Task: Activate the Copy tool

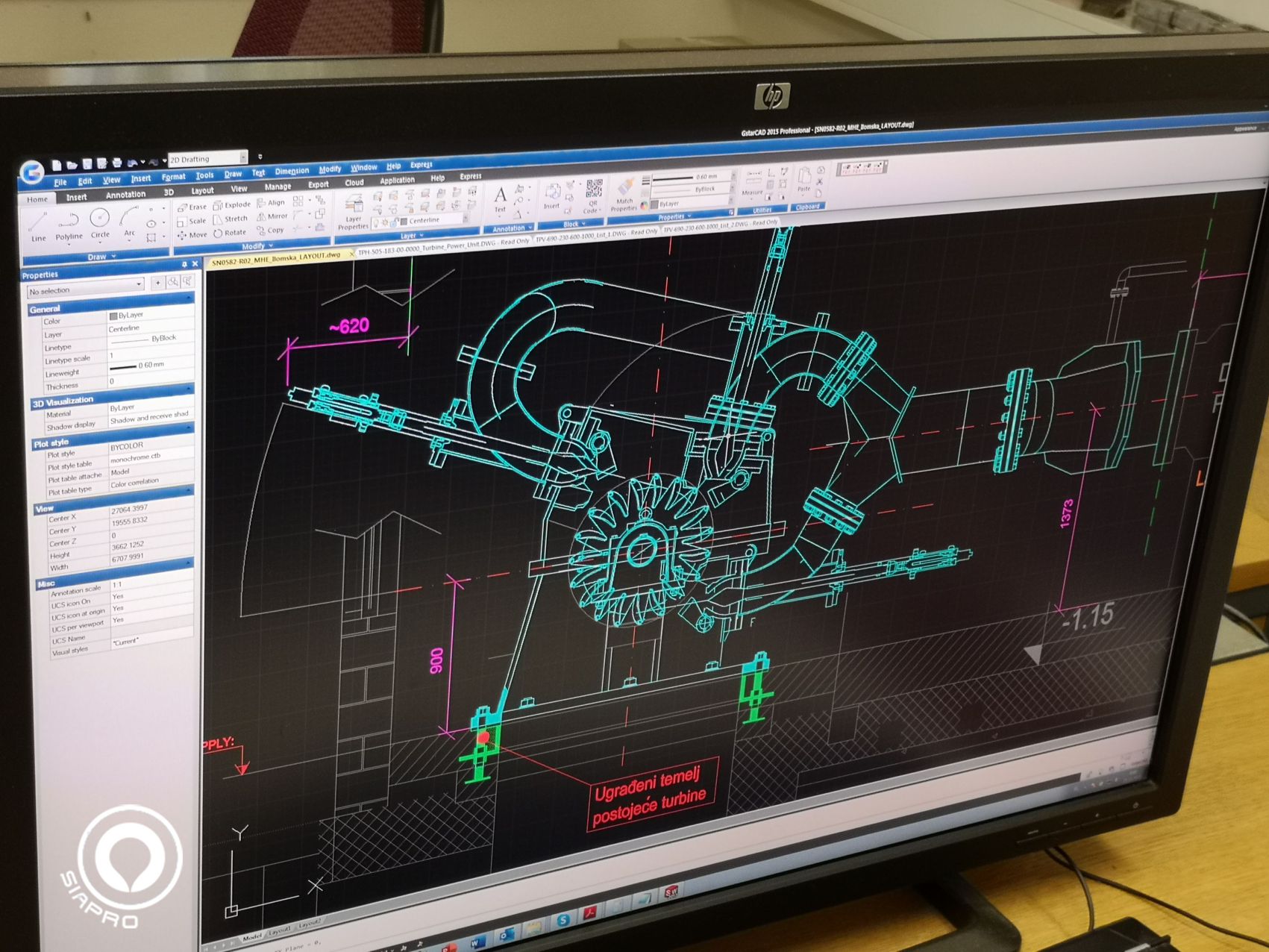Action: coord(270,231)
